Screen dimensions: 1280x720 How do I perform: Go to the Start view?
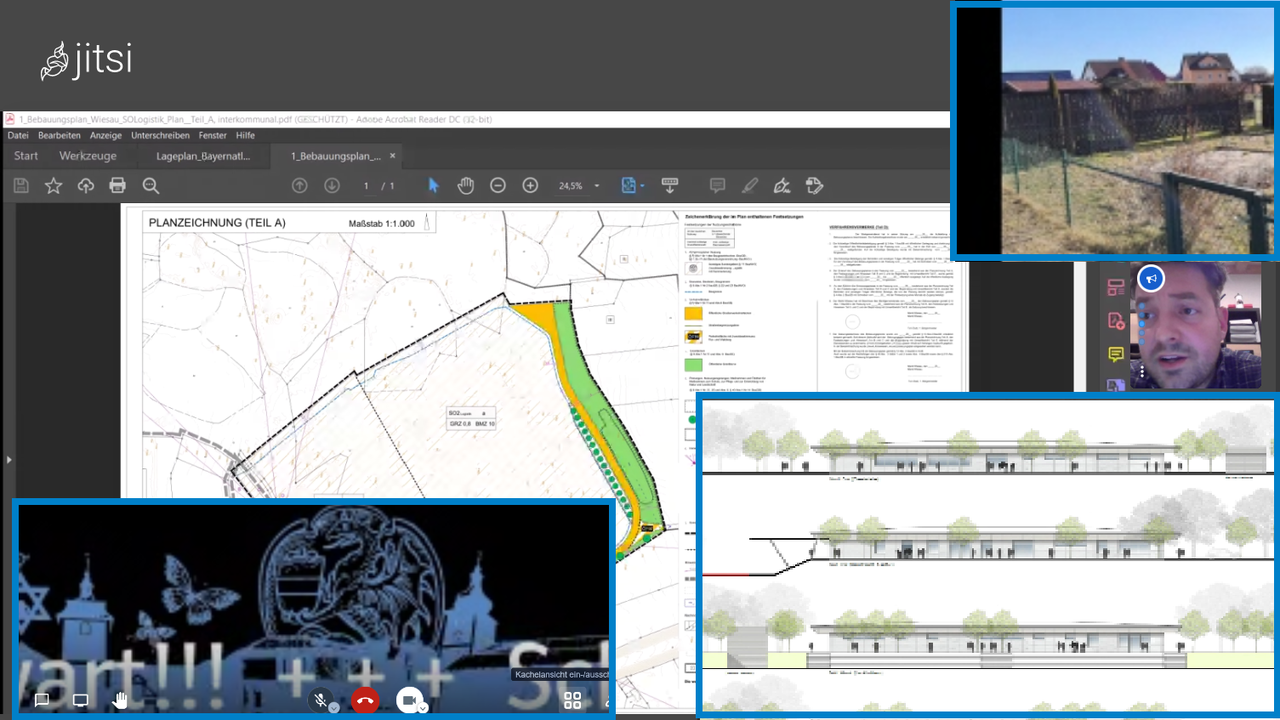(x=26, y=156)
